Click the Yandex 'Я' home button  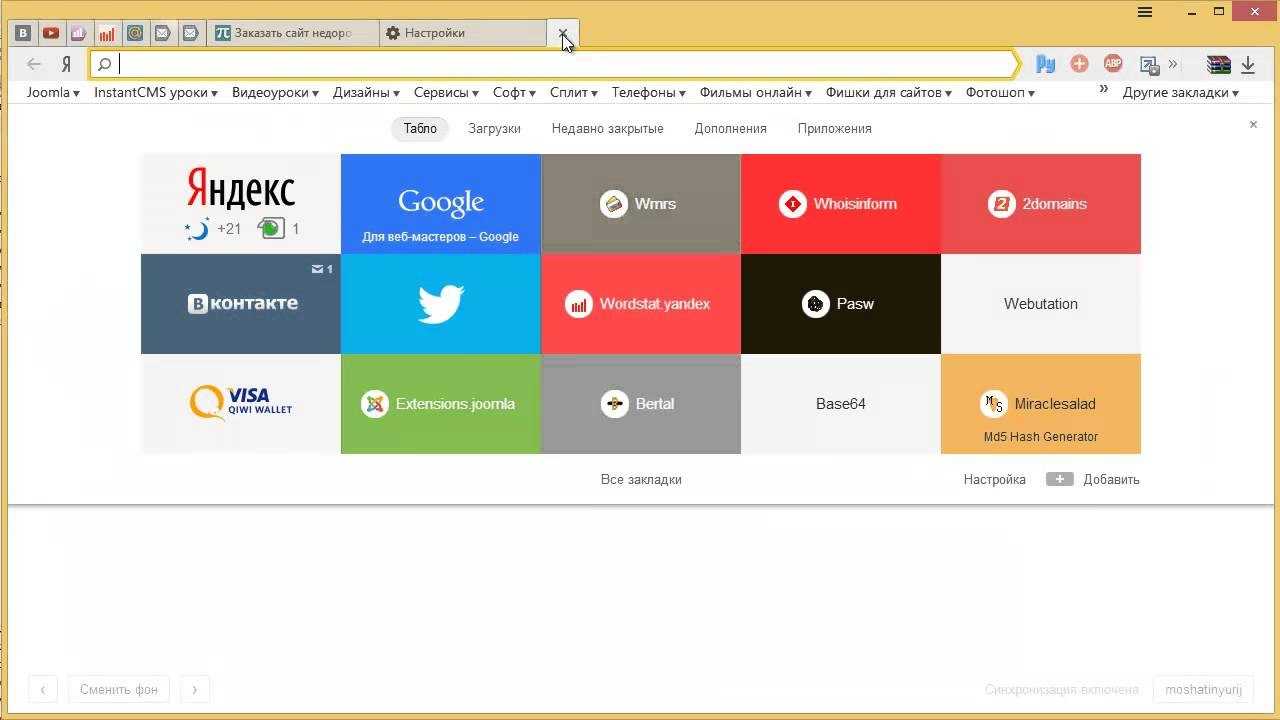point(66,64)
